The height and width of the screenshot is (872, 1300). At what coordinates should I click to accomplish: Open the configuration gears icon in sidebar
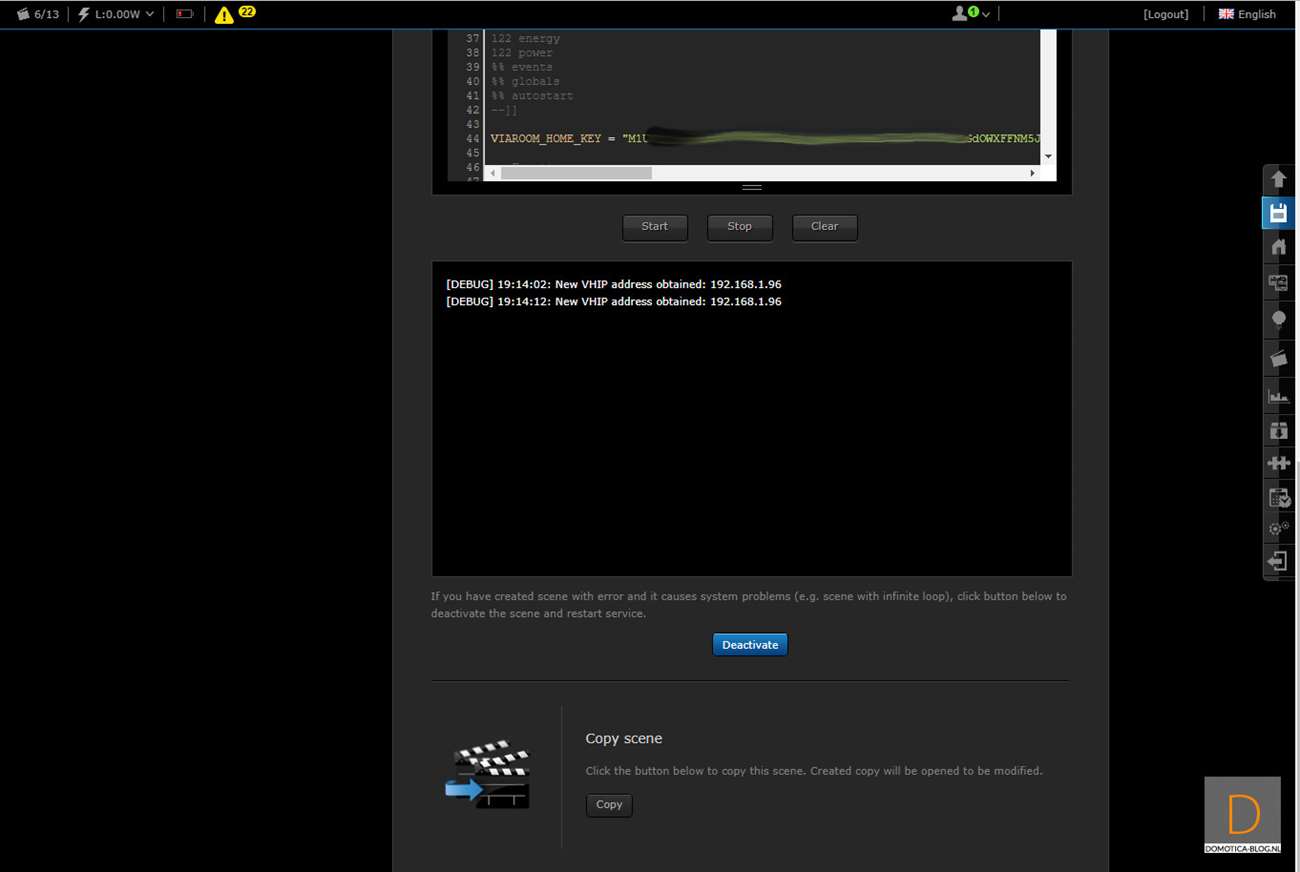[1278, 529]
